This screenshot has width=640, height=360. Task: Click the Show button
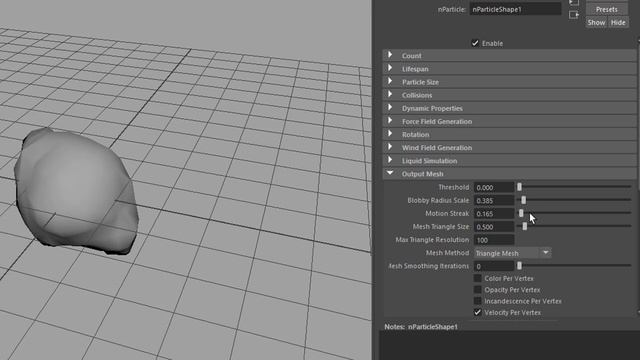[596, 22]
